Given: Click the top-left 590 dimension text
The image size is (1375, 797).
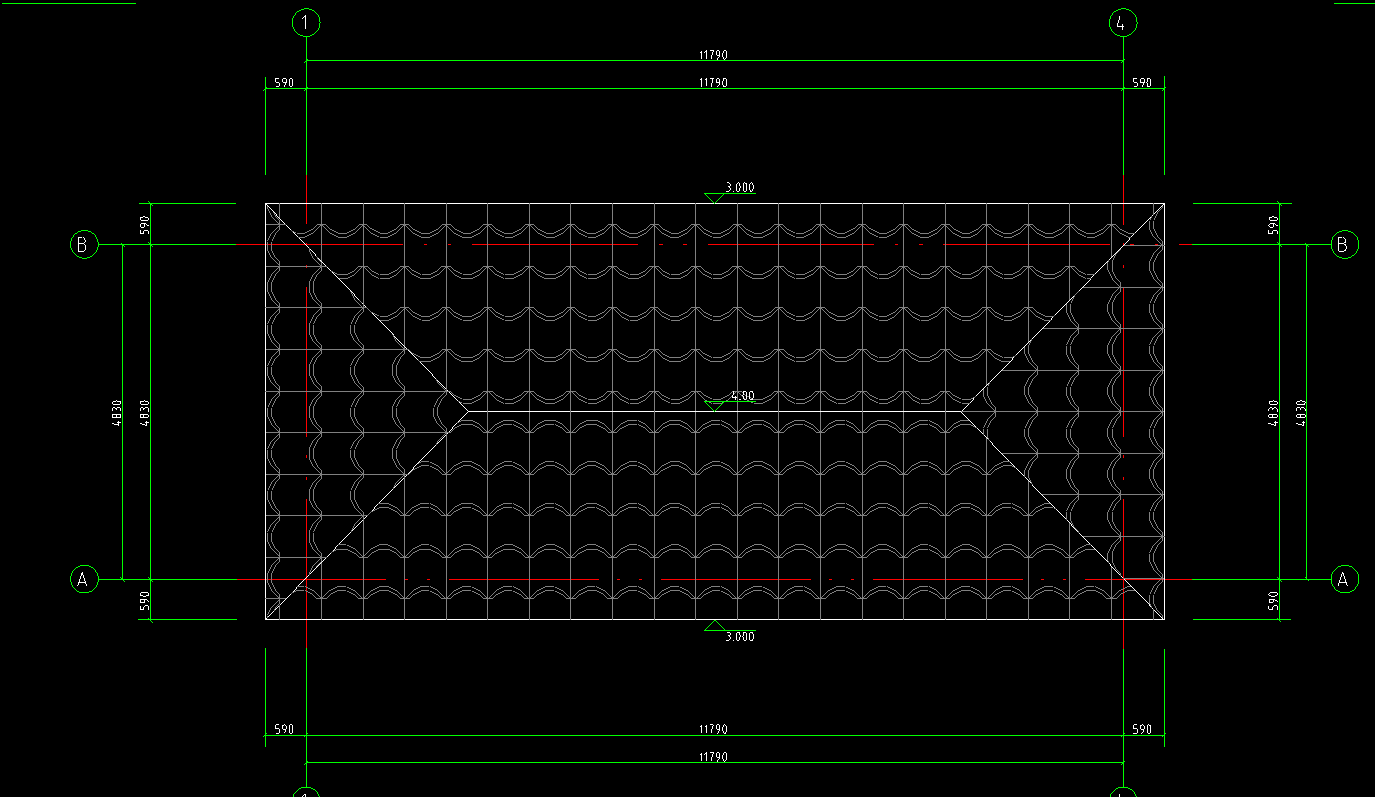Looking at the screenshot, I should [x=284, y=83].
